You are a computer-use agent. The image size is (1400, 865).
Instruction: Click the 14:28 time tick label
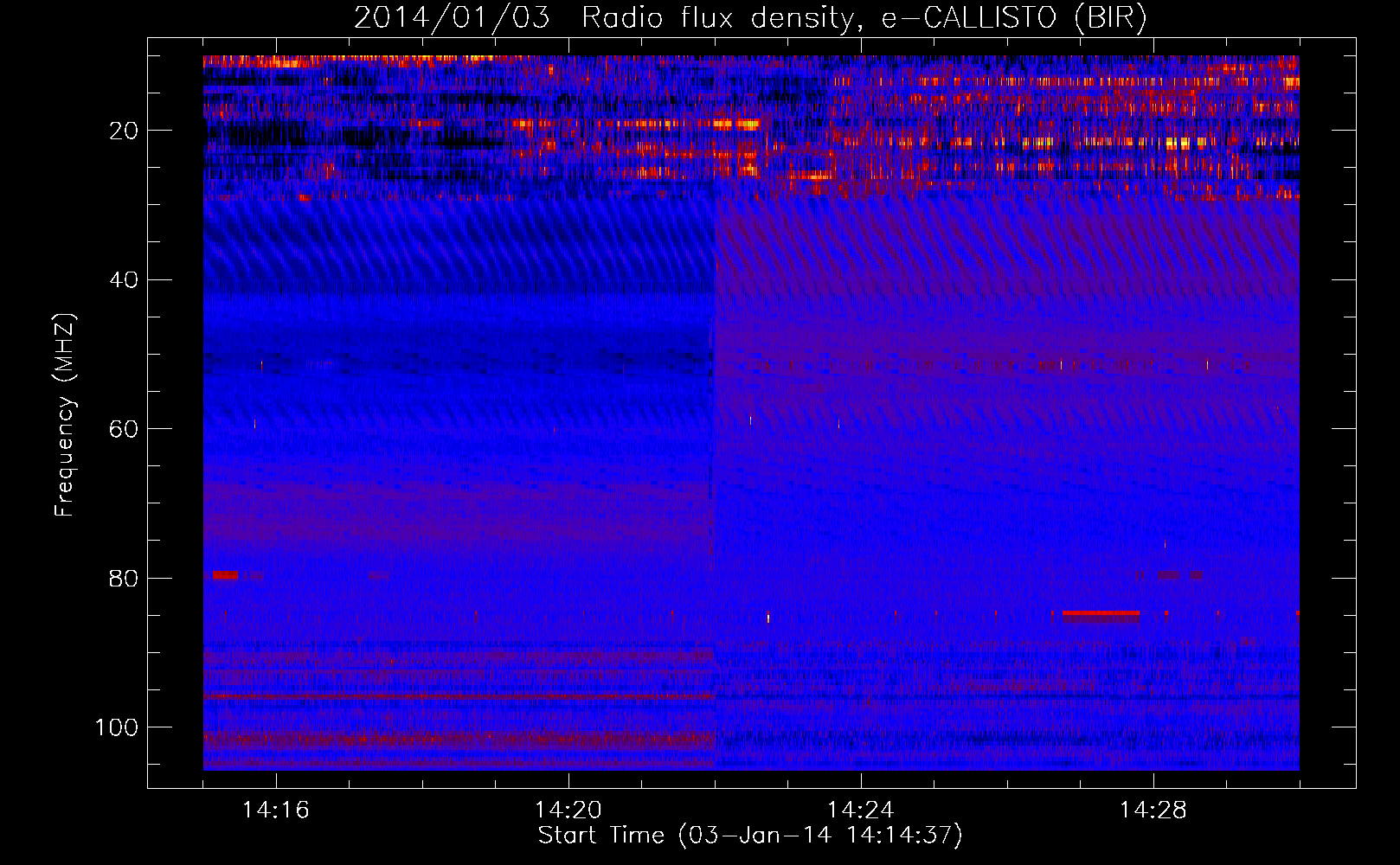tap(1153, 811)
